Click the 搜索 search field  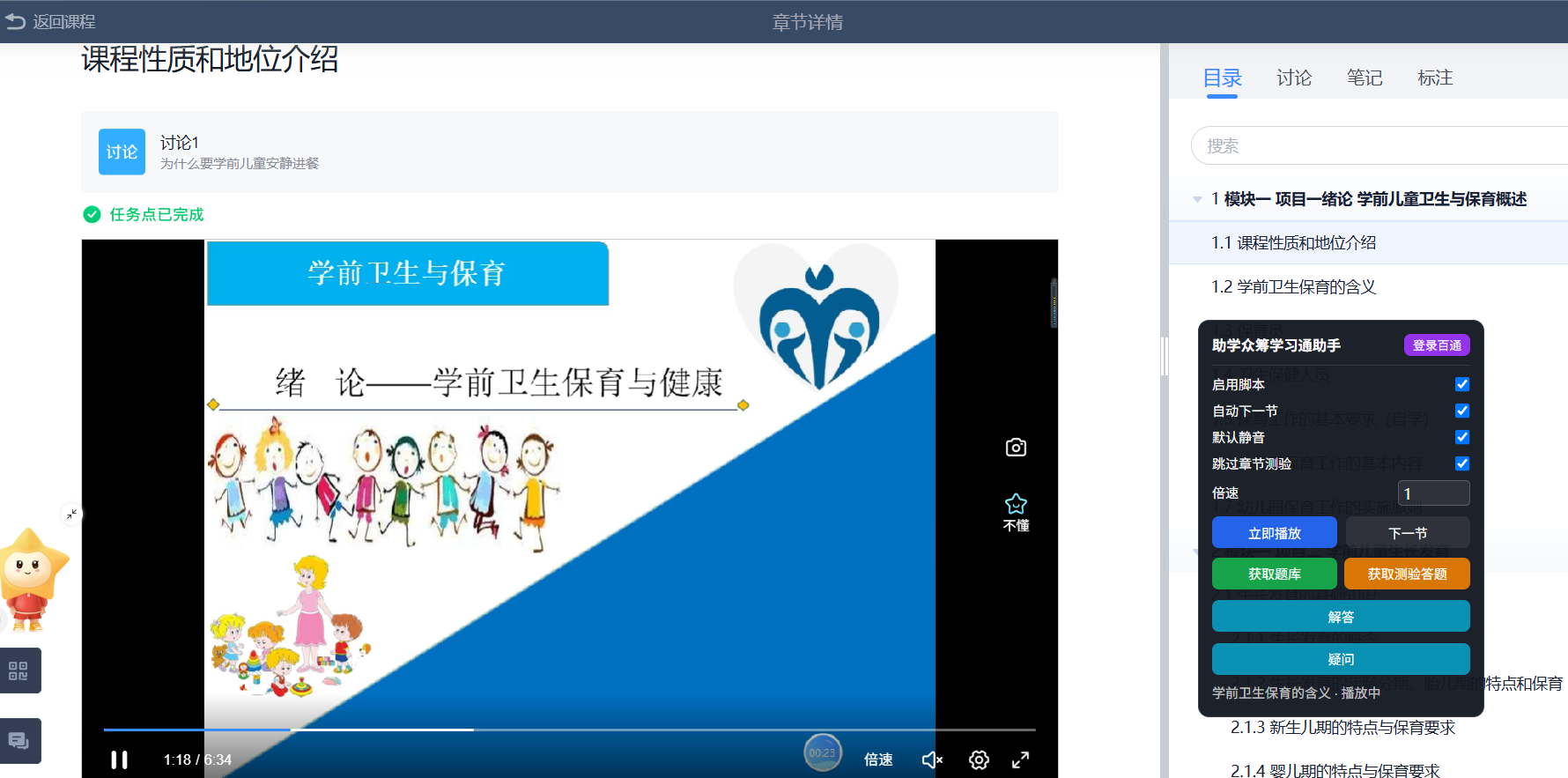tap(1379, 145)
